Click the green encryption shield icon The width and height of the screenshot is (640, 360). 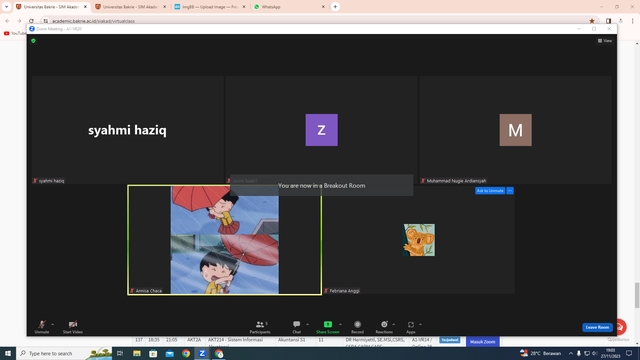tap(33, 41)
